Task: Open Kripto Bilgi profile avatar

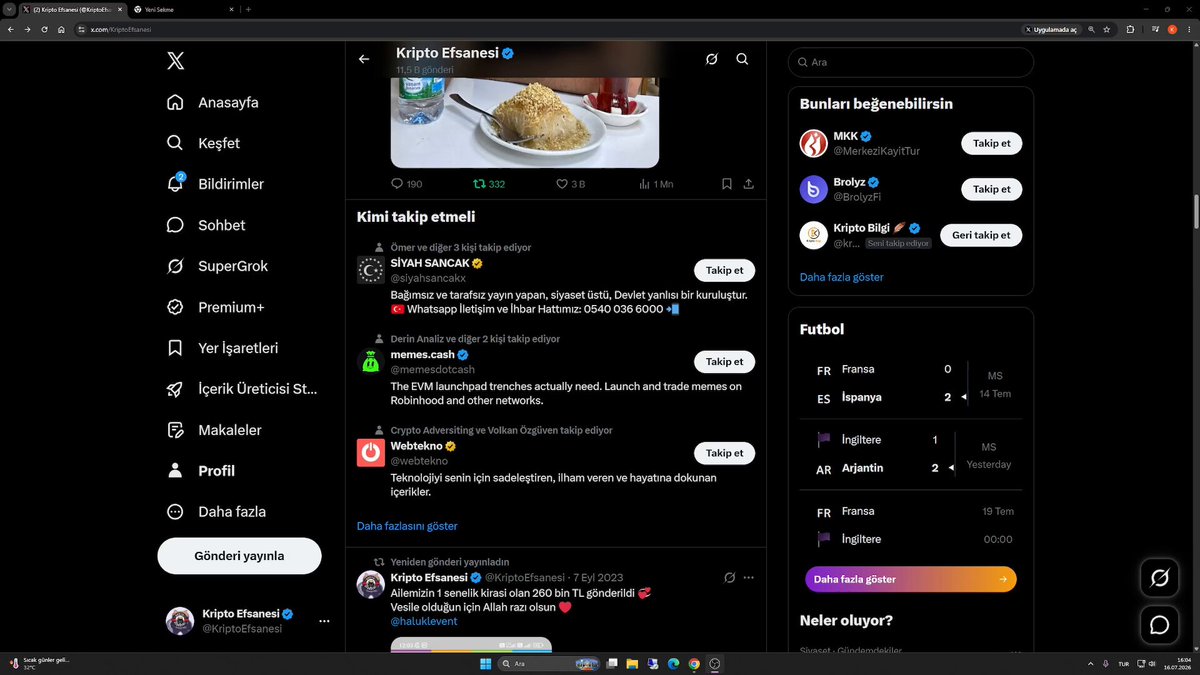Action: tap(814, 235)
